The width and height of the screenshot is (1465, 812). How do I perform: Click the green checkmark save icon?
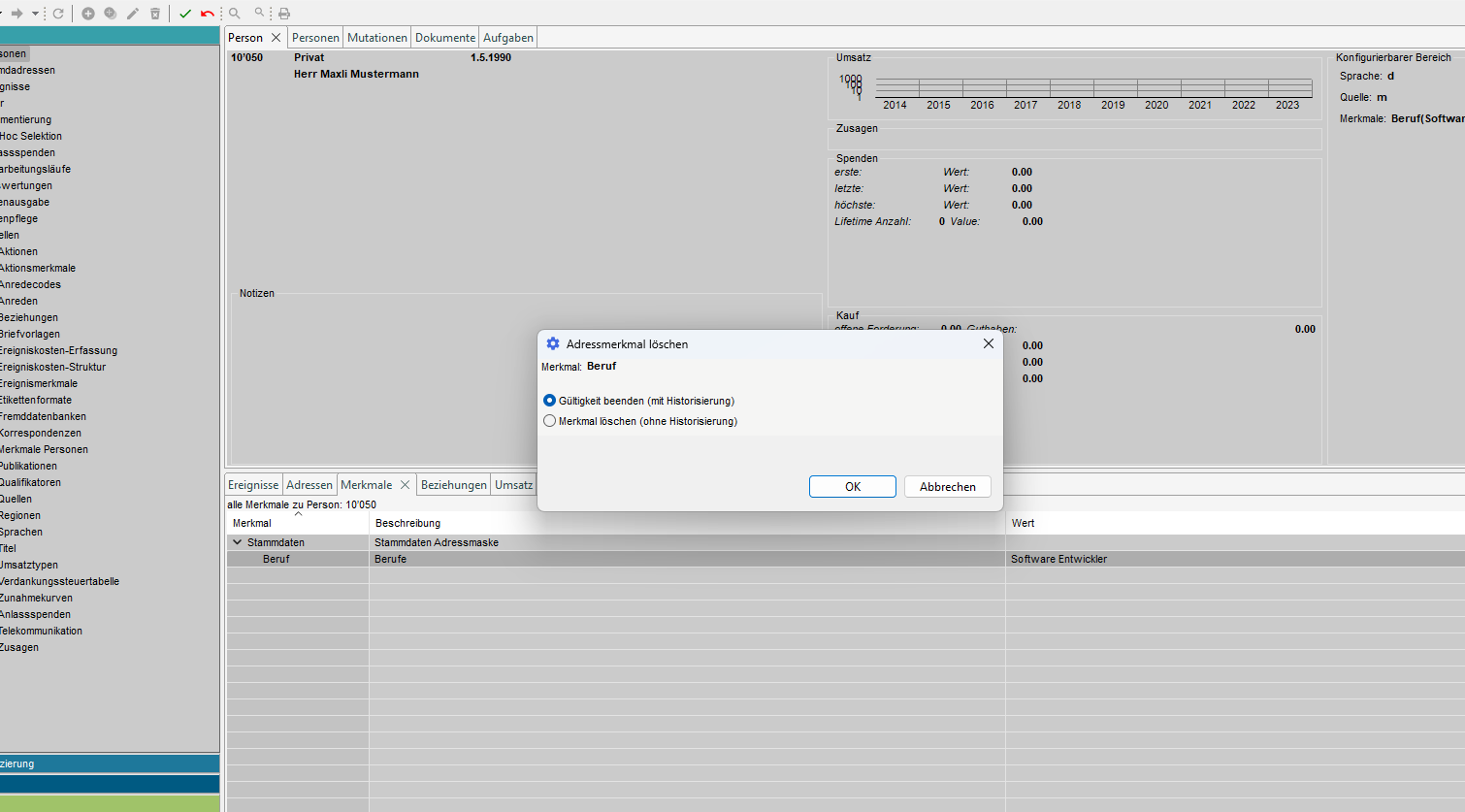coord(185,14)
